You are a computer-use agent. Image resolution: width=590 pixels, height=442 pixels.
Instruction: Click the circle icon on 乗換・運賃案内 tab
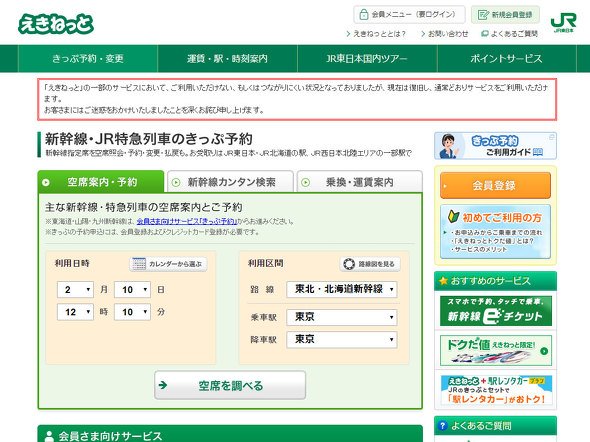306,182
